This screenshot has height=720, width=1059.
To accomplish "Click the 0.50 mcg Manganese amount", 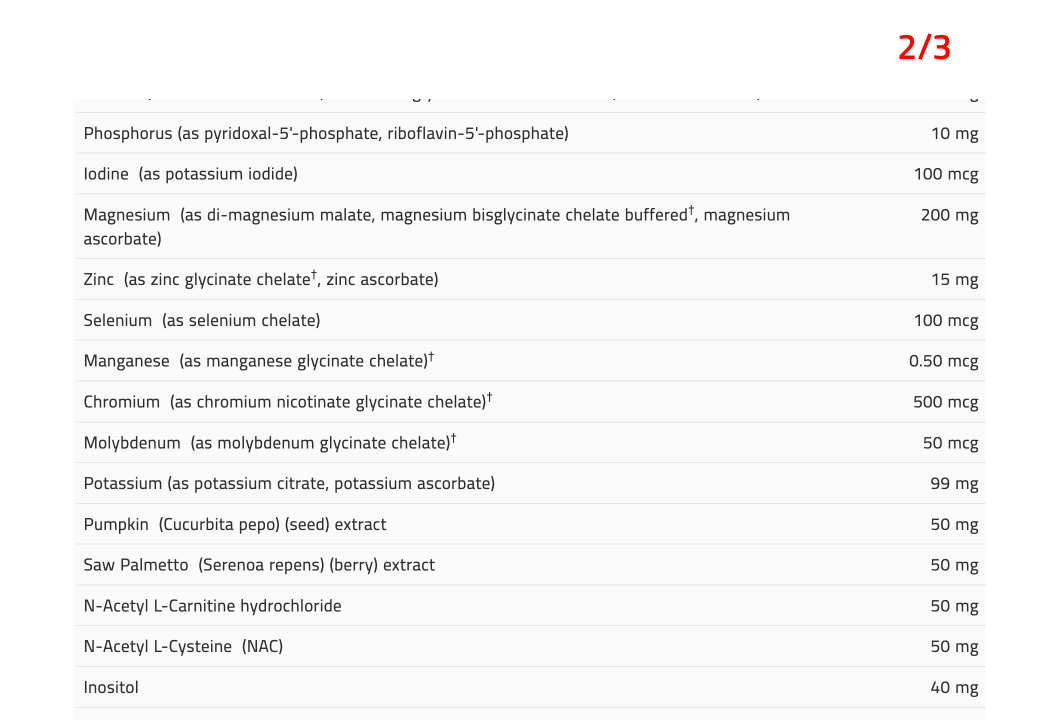I will (943, 361).
